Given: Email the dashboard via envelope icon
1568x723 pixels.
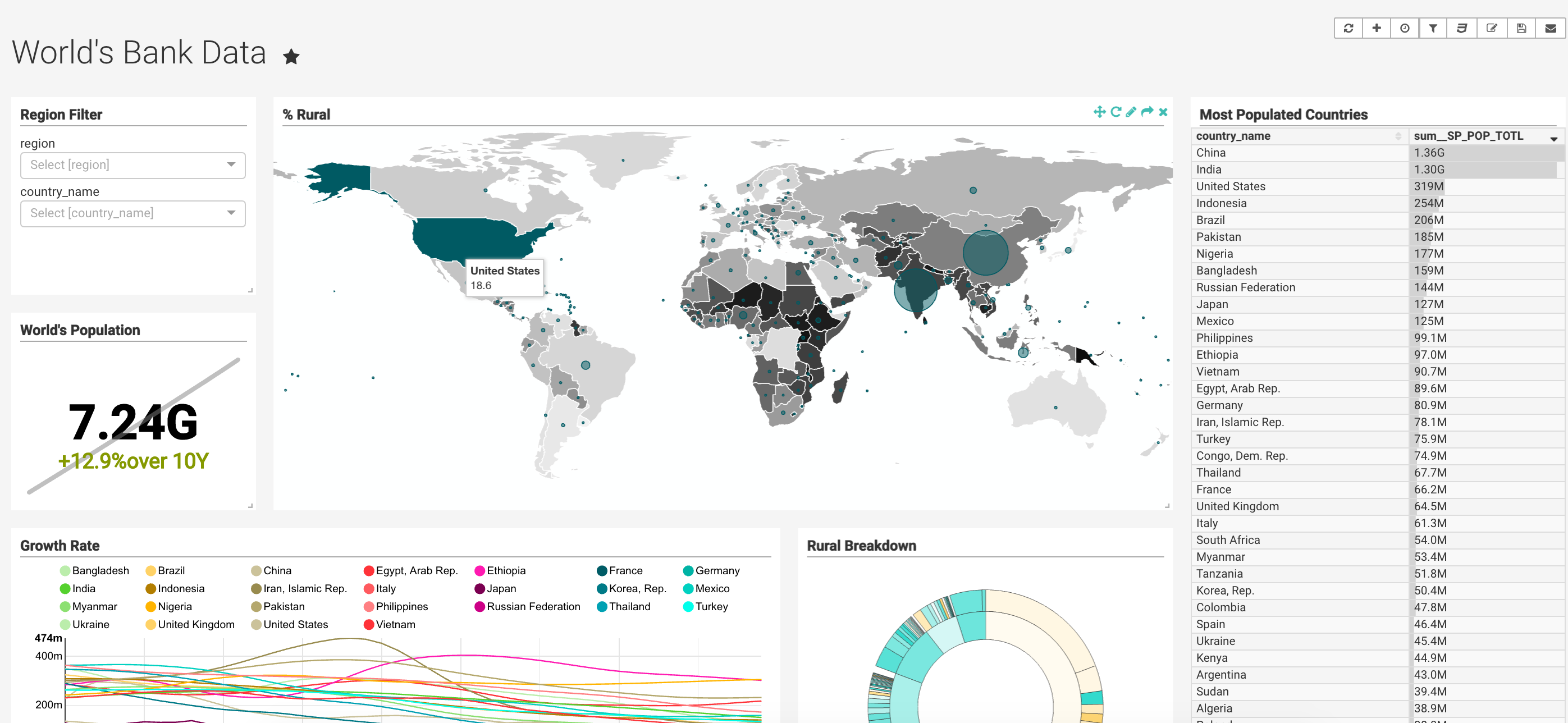Looking at the screenshot, I should pyautogui.click(x=1551, y=28).
